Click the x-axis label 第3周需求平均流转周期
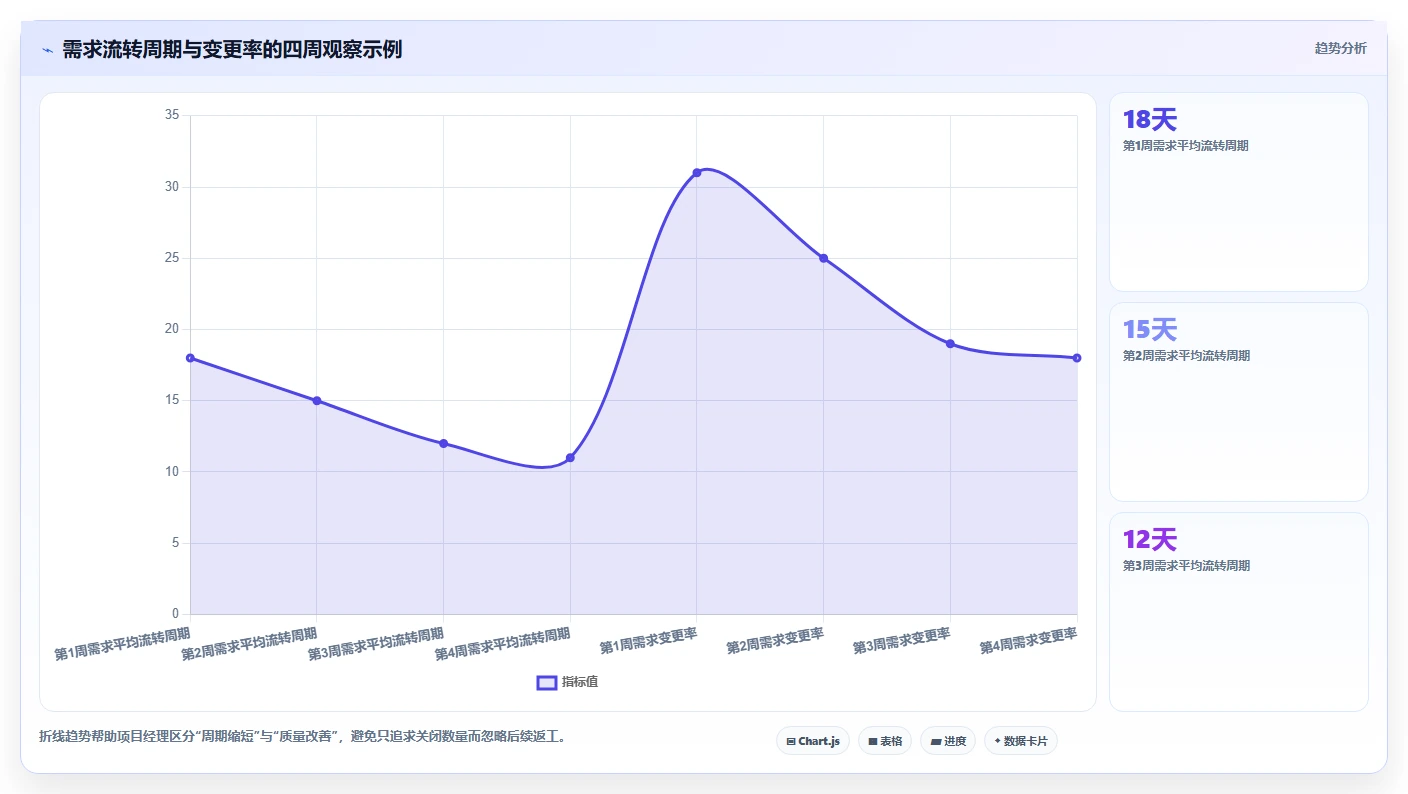The image size is (1408, 794). tap(376, 644)
